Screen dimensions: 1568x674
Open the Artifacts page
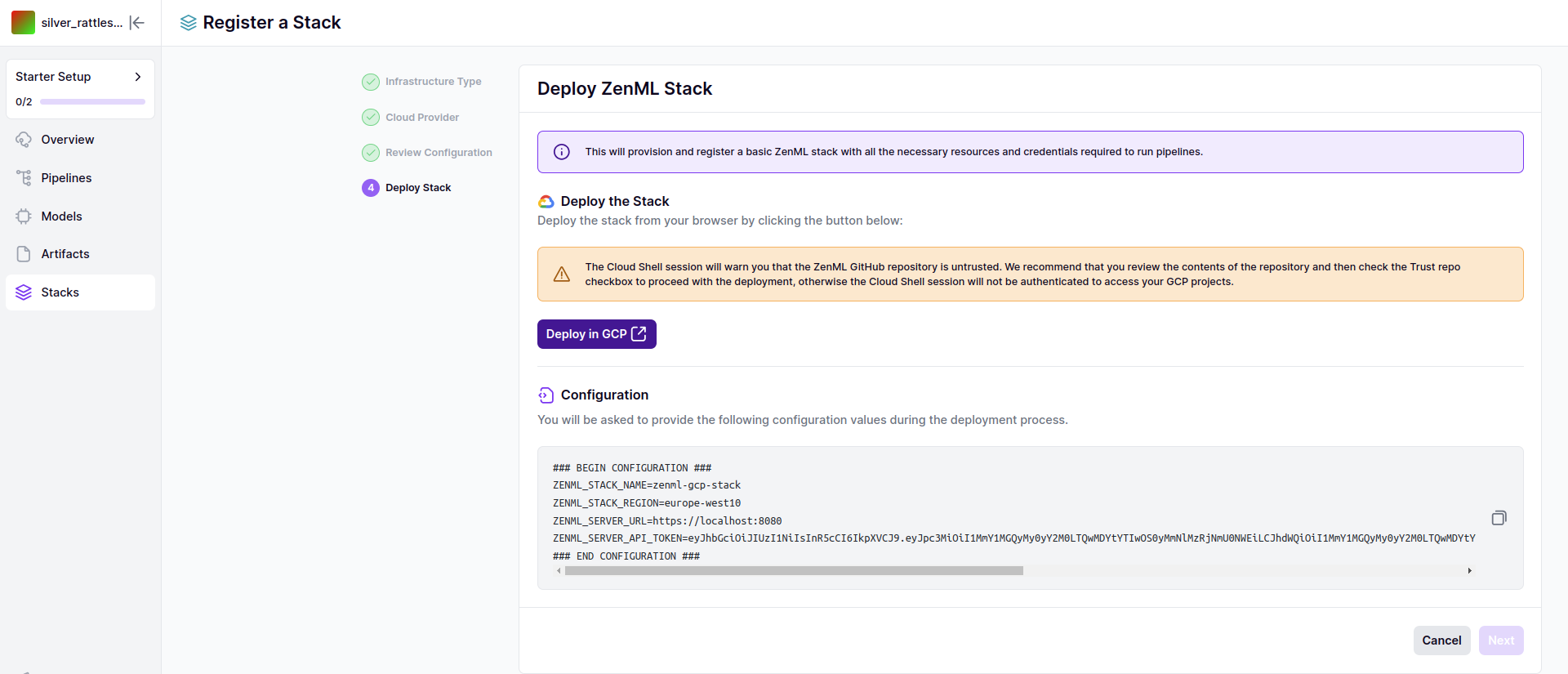80,254
